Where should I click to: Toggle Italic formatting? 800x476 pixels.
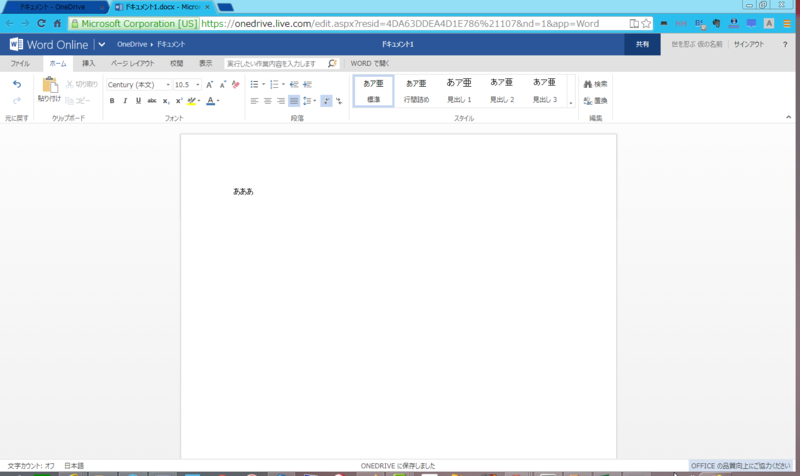[125, 101]
